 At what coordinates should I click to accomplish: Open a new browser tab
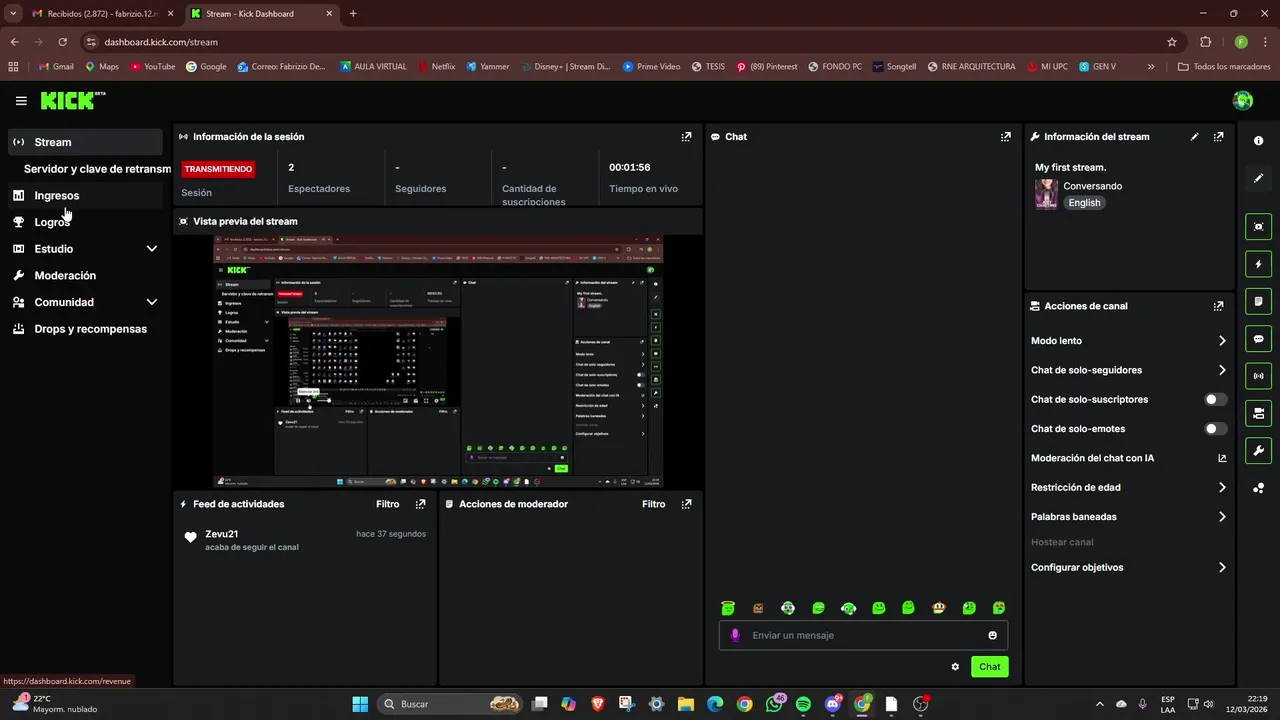click(x=353, y=14)
